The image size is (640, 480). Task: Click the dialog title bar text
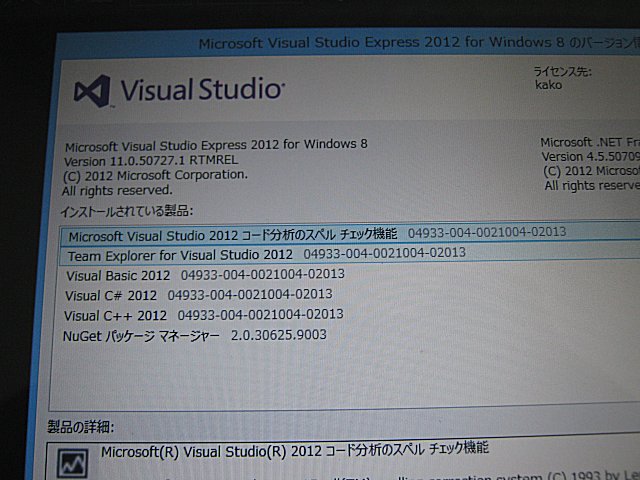pos(419,42)
